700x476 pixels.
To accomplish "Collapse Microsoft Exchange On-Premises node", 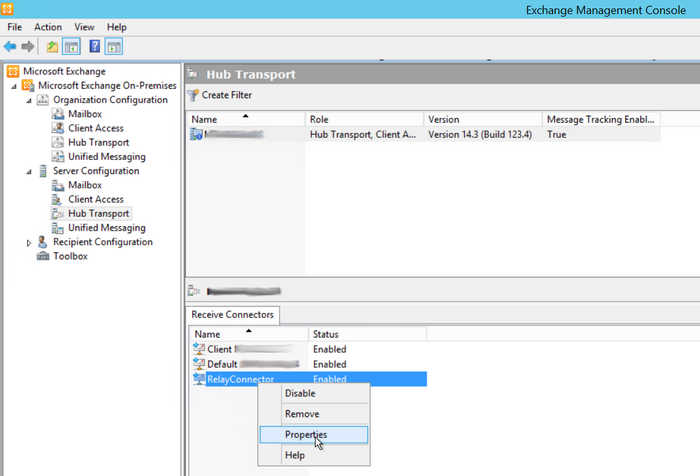I will pyautogui.click(x=14, y=86).
